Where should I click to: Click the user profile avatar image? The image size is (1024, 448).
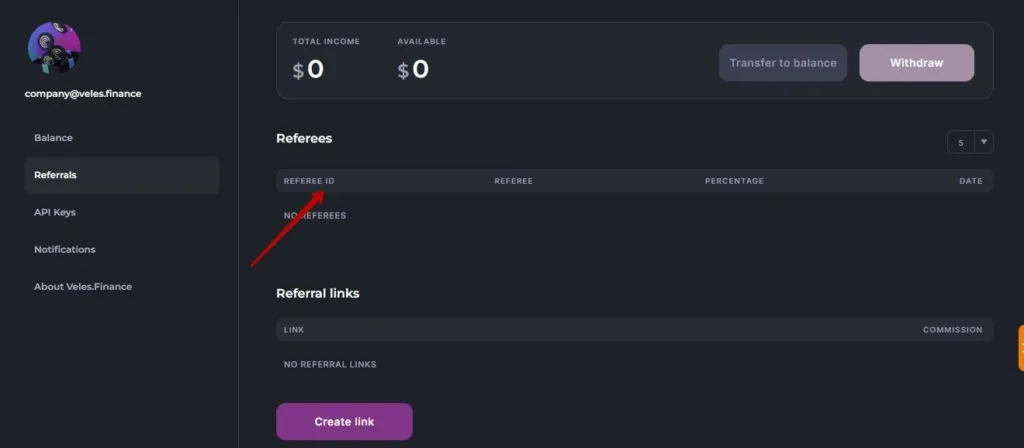54,49
